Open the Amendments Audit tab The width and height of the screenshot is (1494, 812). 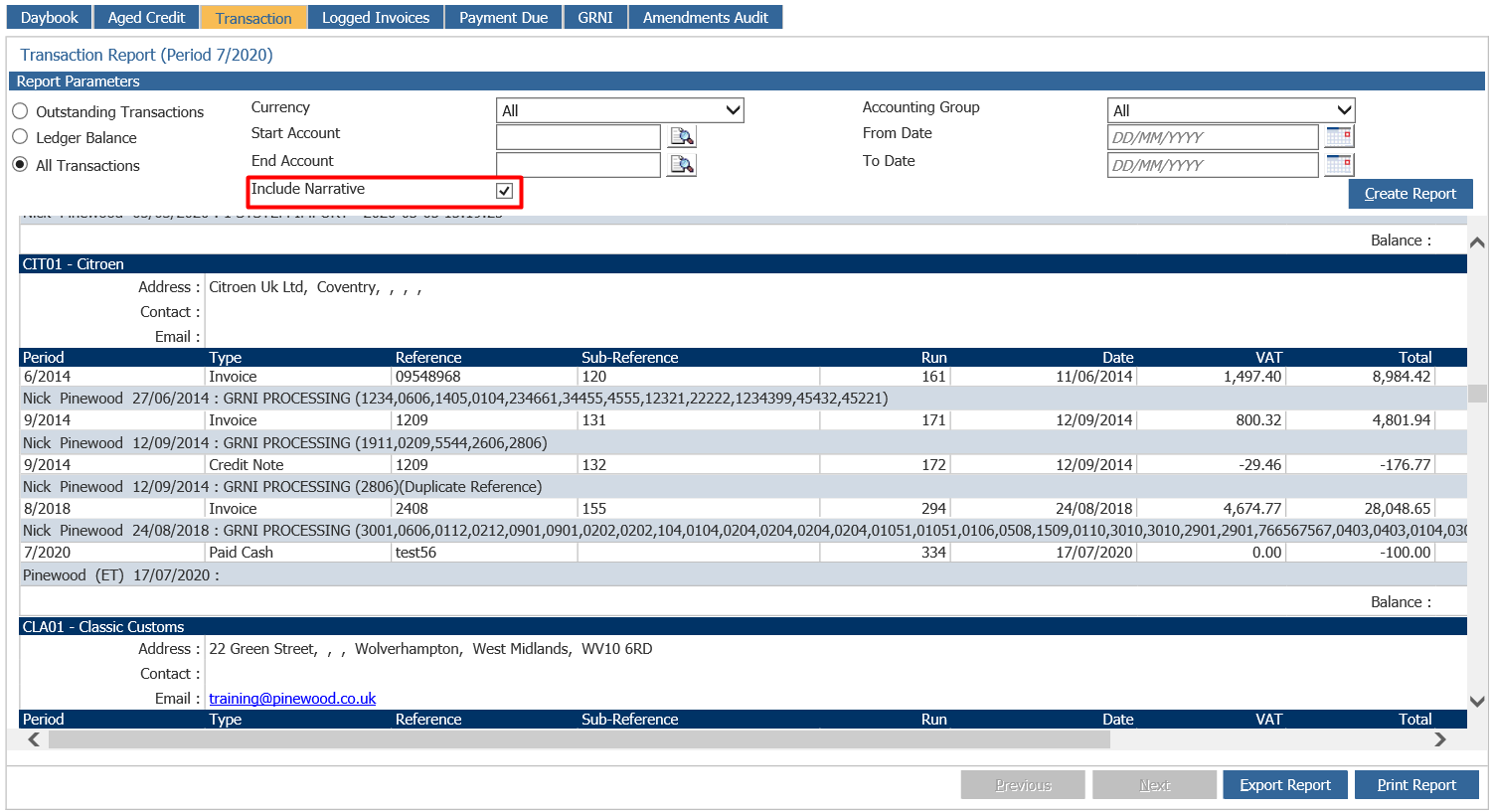705,16
